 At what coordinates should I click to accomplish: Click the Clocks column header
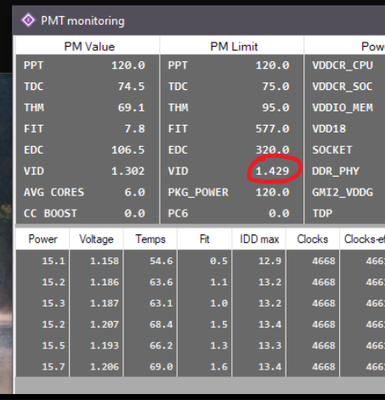pyautogui.click(x=313, y=239)
